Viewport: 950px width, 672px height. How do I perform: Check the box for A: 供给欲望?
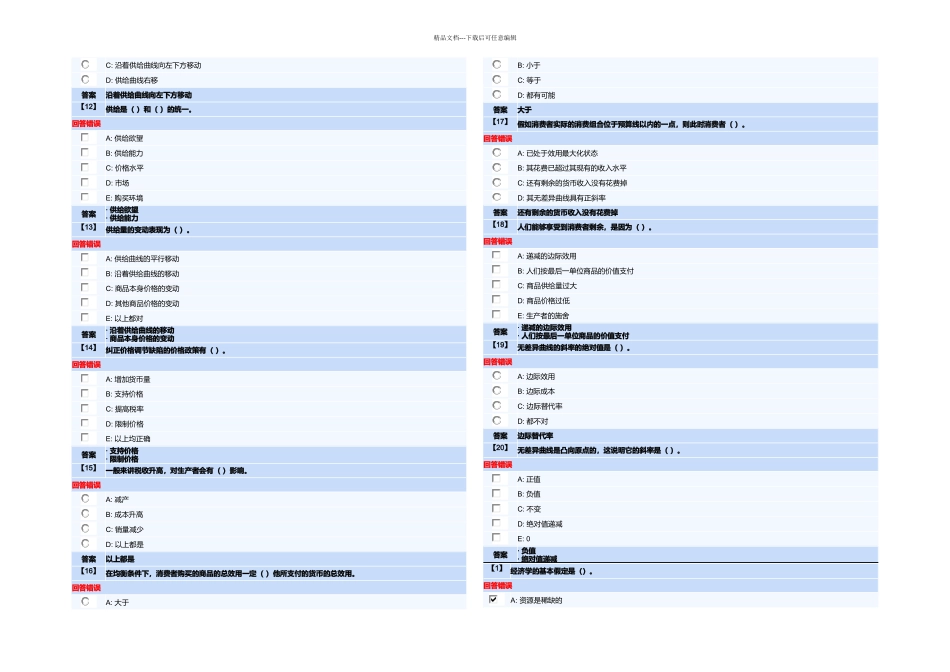(85, 138)
